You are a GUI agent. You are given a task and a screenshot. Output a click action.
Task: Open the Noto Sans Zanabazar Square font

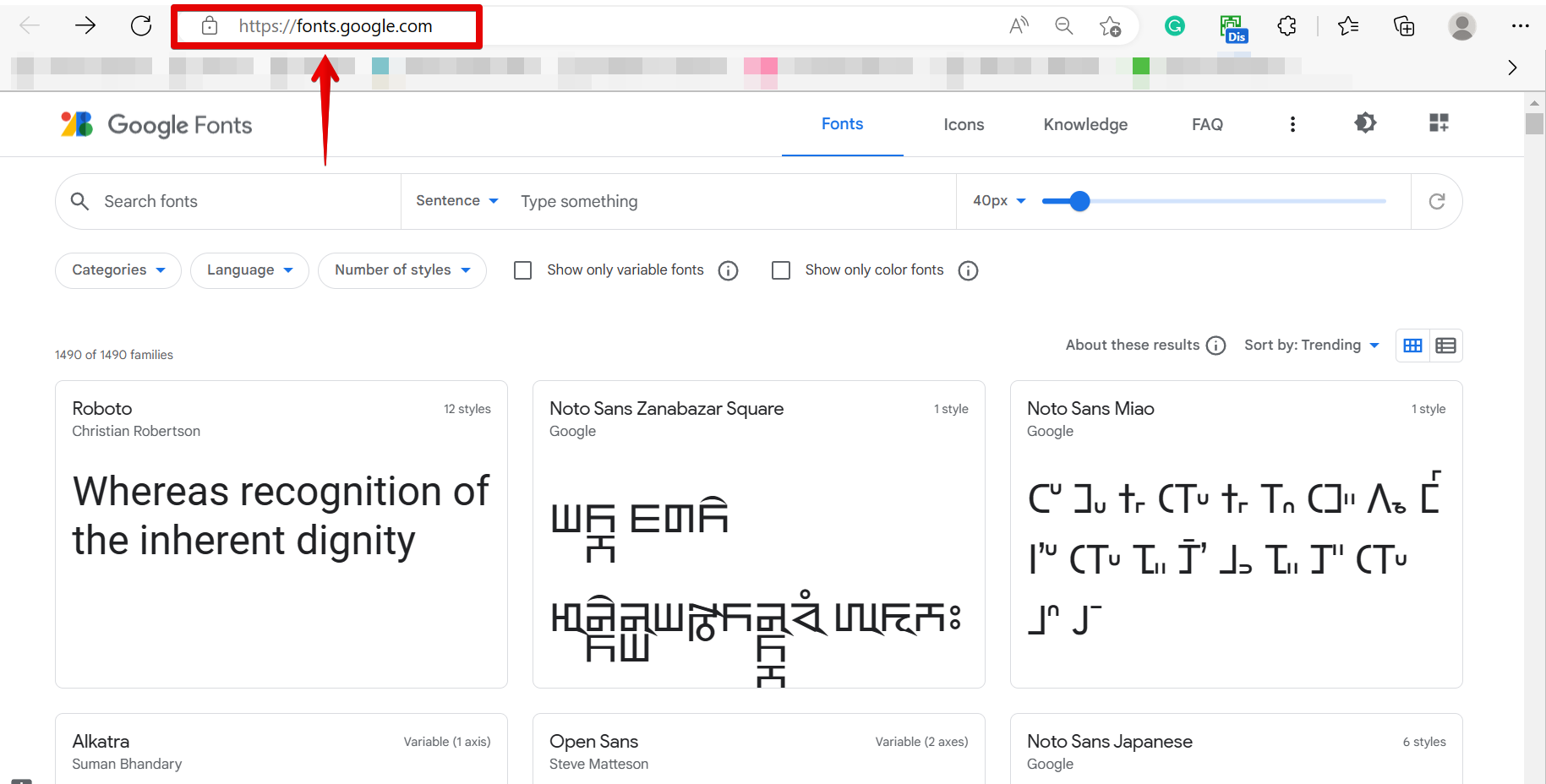667,409
